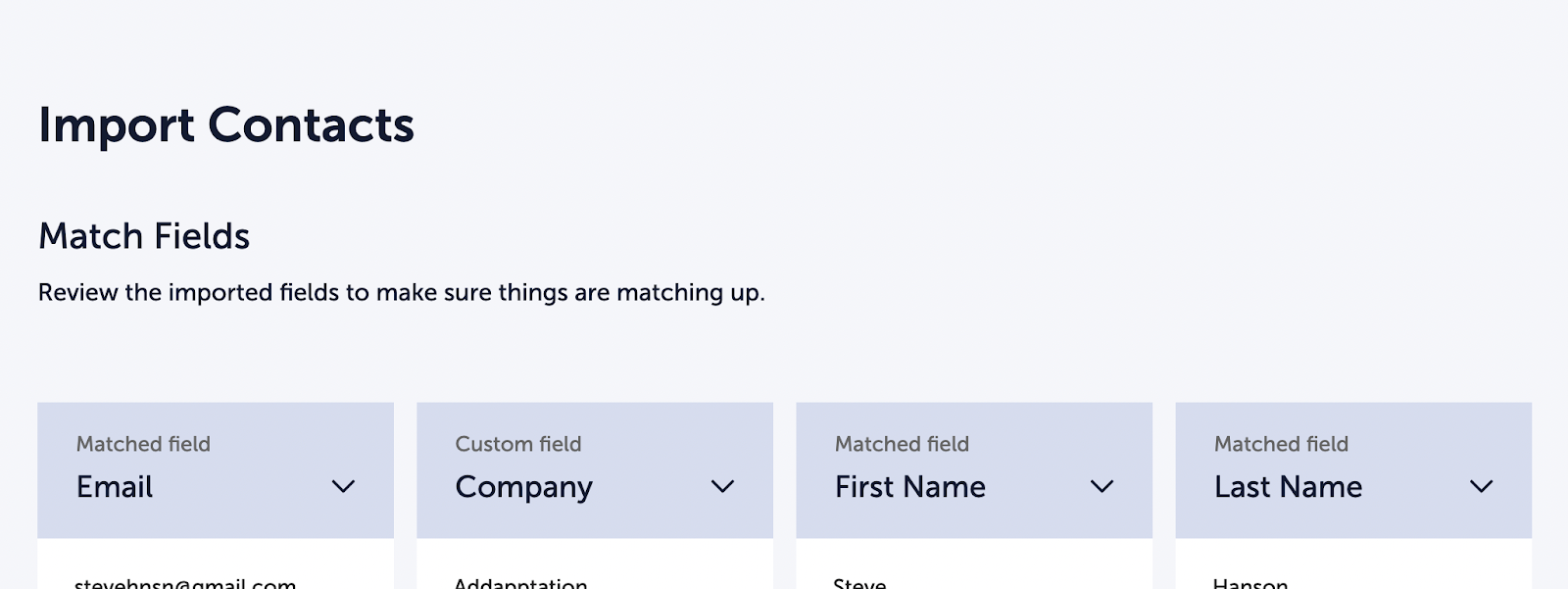Click the 'Custom field' label above Company
1568x589 pixels.
coord(518,444)
